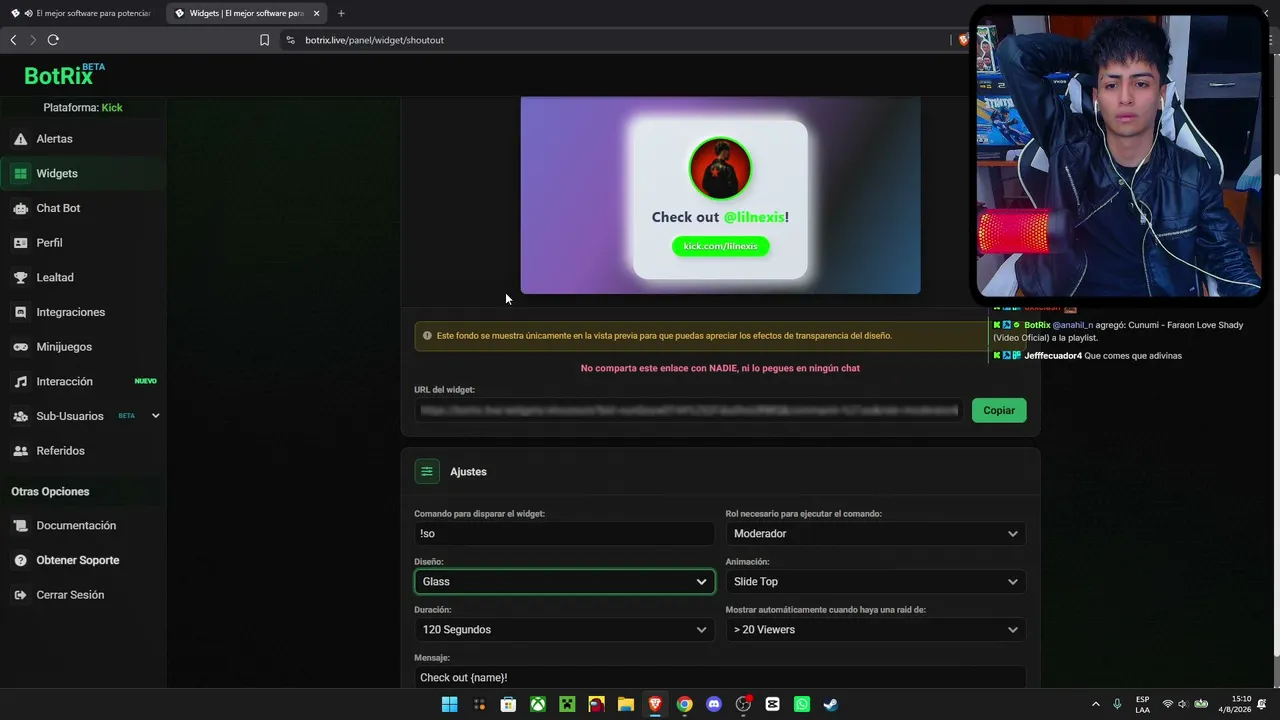Open File Explorer from the taskbar
1280x720 pixels.
click(x=626, y=704)
